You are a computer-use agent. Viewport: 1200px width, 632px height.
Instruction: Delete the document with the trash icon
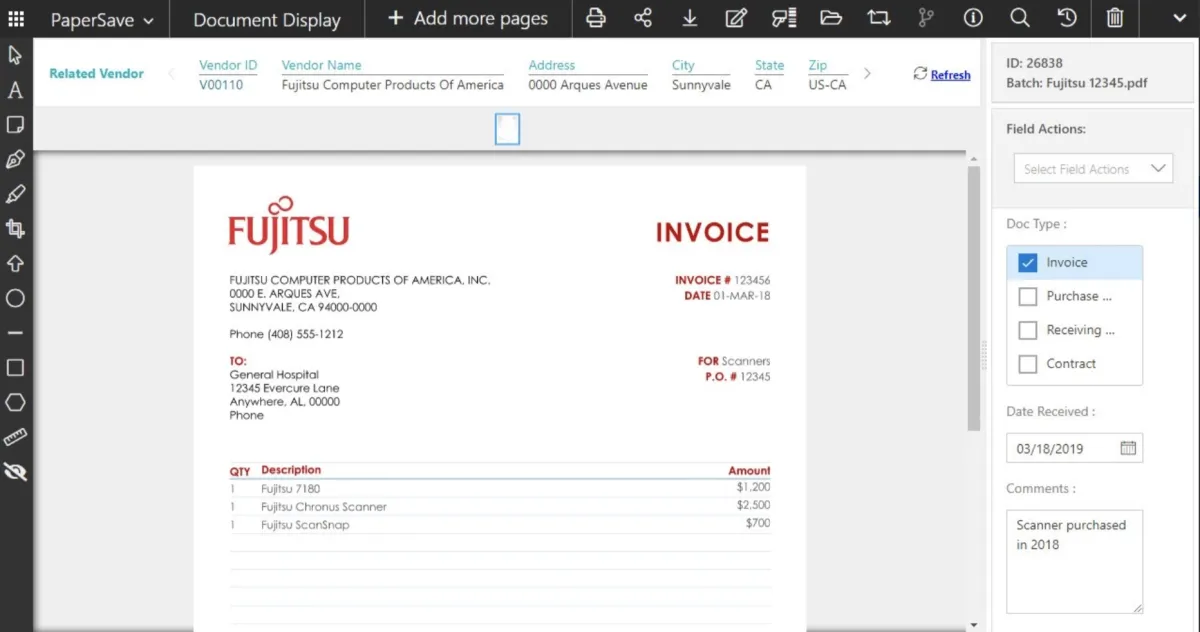click(x=1115, y=18)
